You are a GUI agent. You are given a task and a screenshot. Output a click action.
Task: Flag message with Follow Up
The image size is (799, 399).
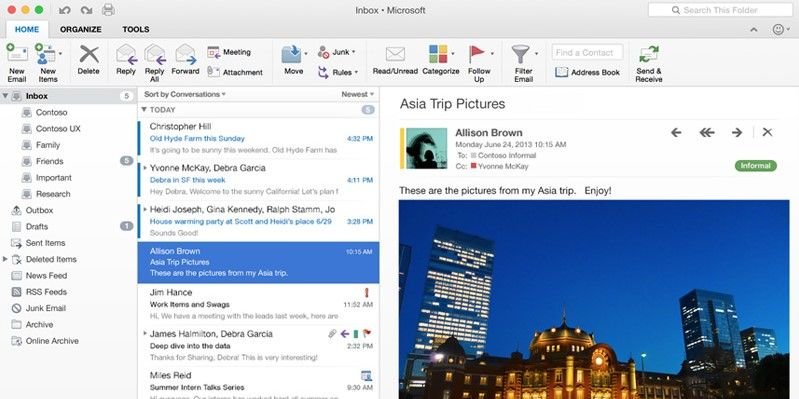[479, 63]
